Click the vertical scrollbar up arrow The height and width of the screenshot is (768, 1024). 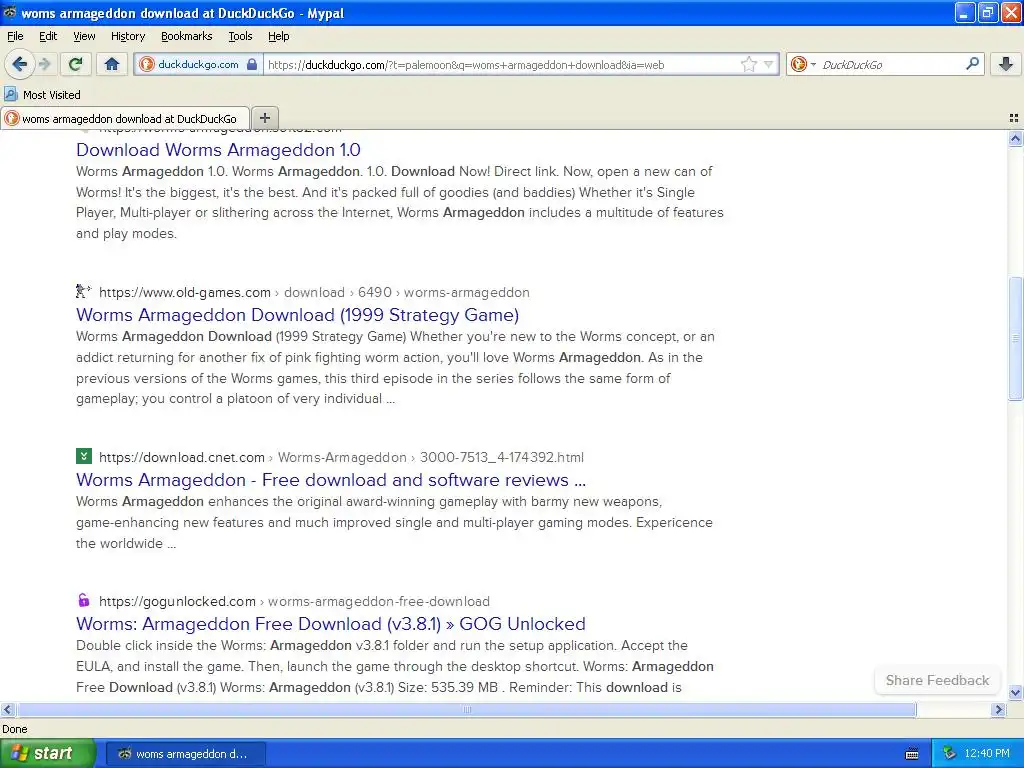[x=1015, y=138]
